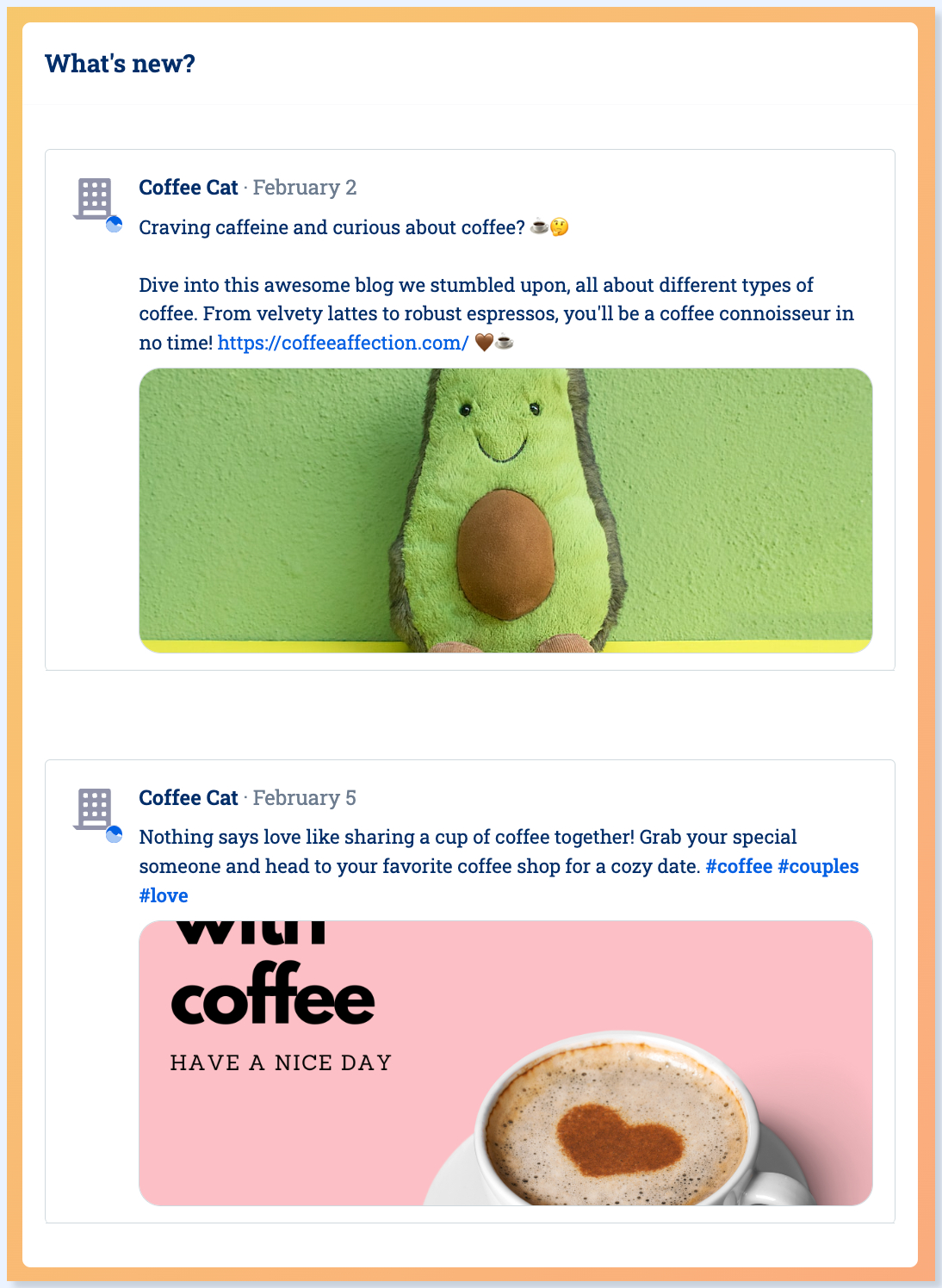Open the avocado plush toy image
942x1288 pixels.
point(505,511)
